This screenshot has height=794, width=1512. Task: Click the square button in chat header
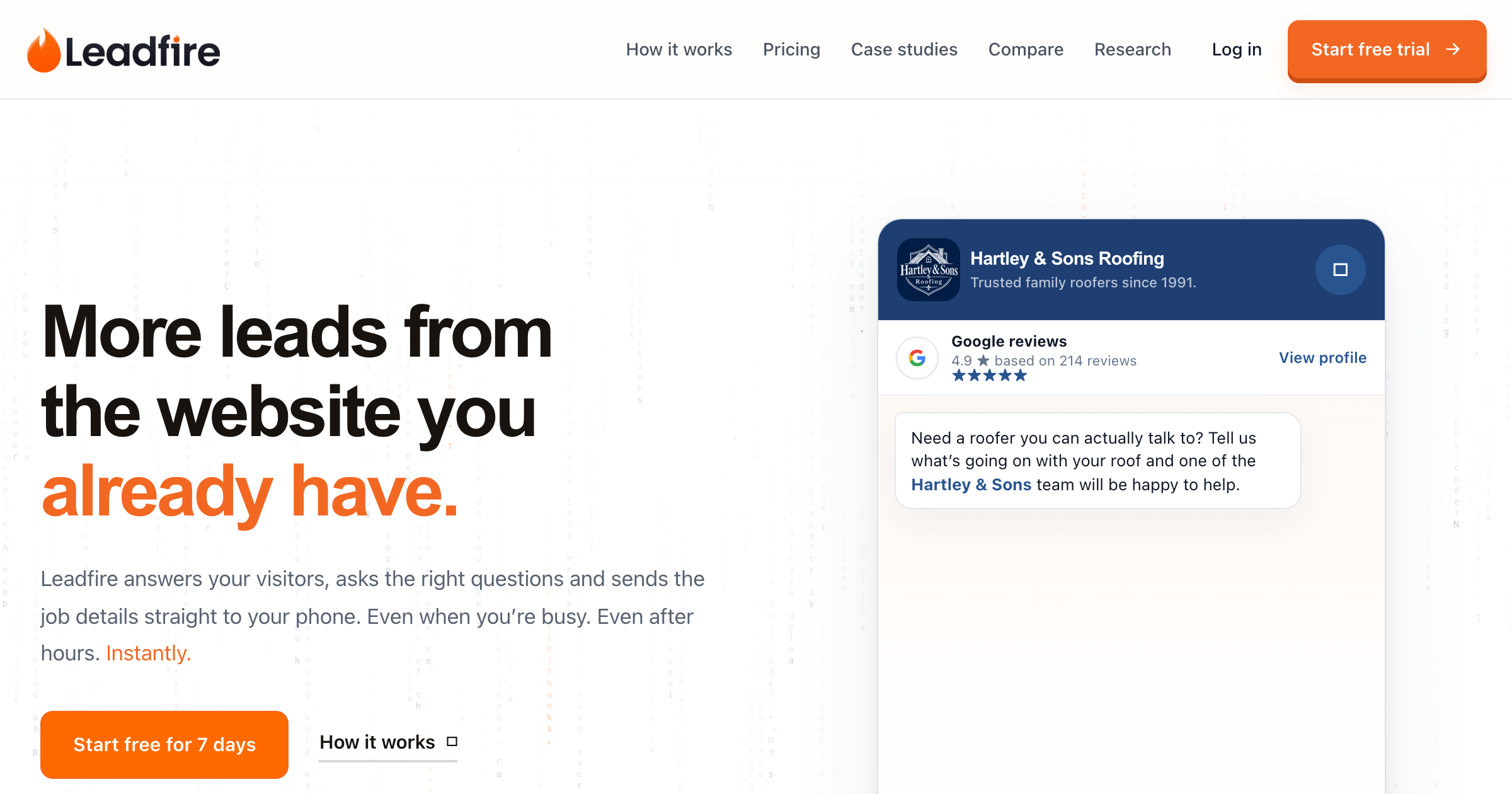tap(1340, 270)
